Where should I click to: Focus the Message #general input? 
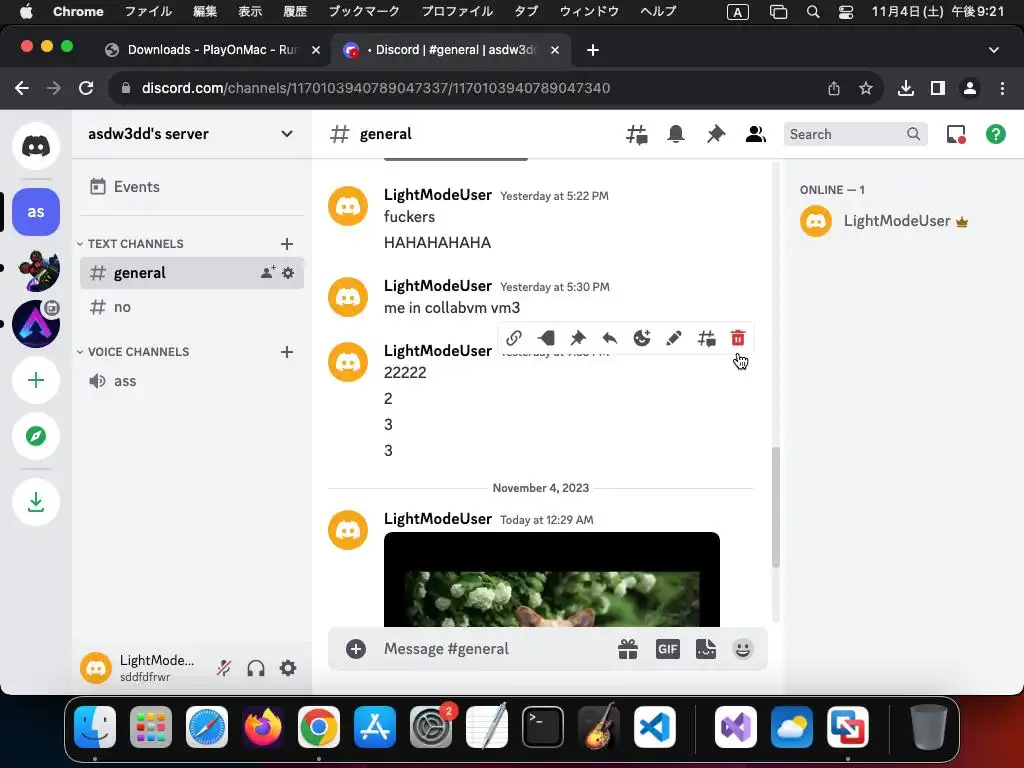click(495, 648)
